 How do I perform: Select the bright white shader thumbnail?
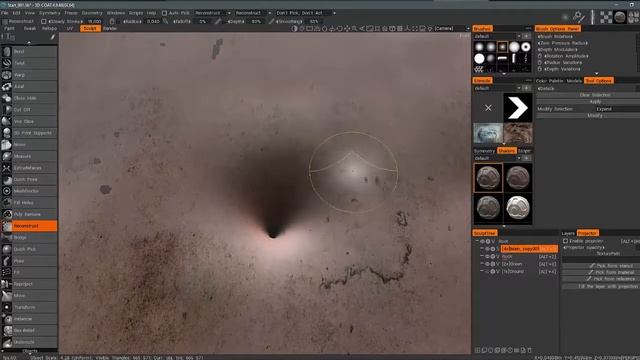[x=518, y=208]
